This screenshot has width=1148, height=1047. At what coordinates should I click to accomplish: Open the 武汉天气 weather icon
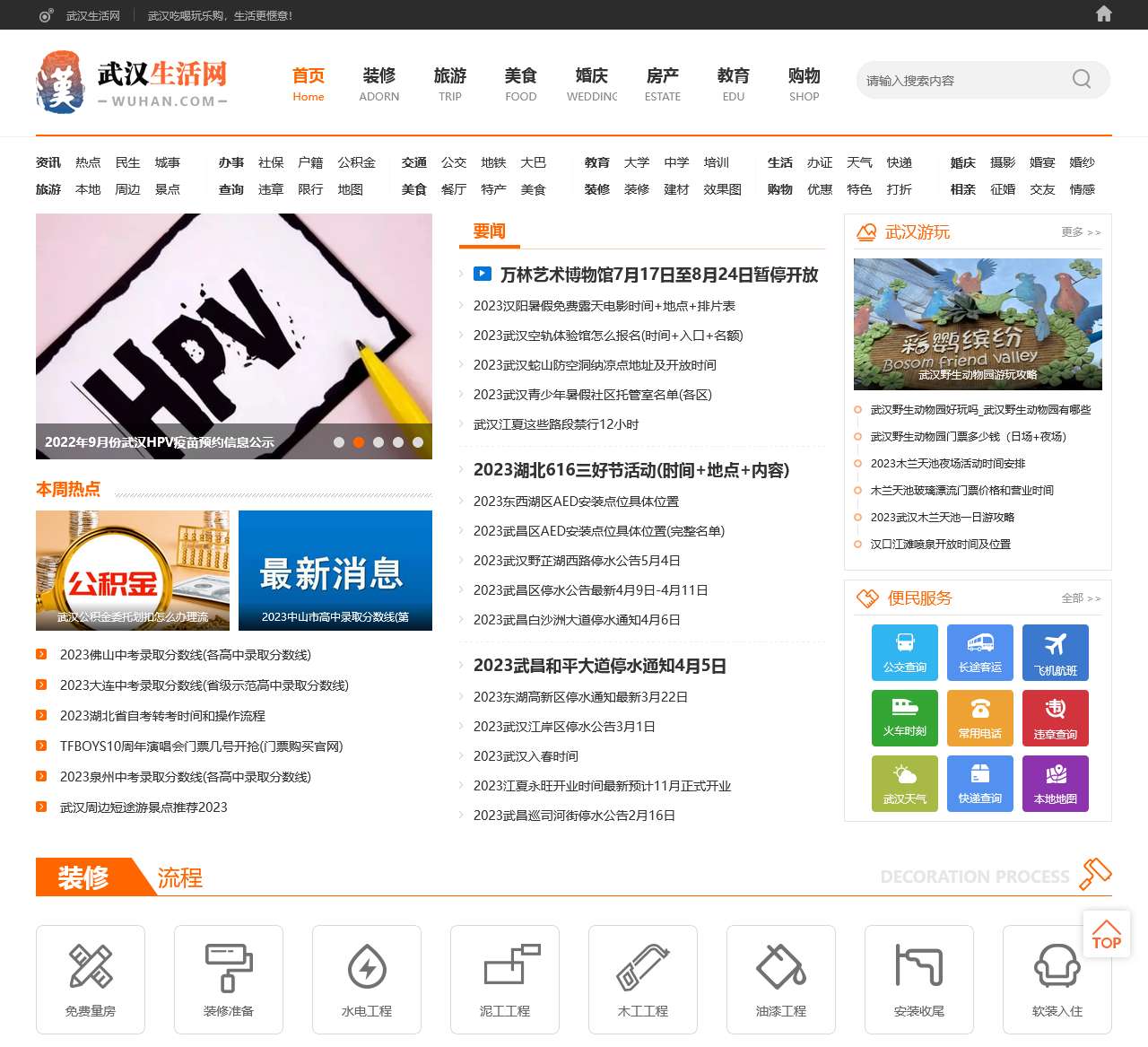click(x=904, y=783)
